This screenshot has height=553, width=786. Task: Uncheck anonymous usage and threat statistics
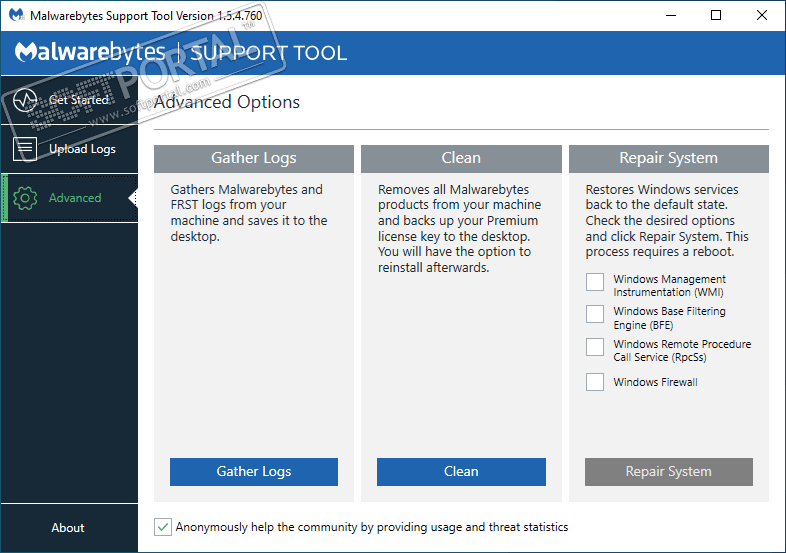[x=164, y=527]
